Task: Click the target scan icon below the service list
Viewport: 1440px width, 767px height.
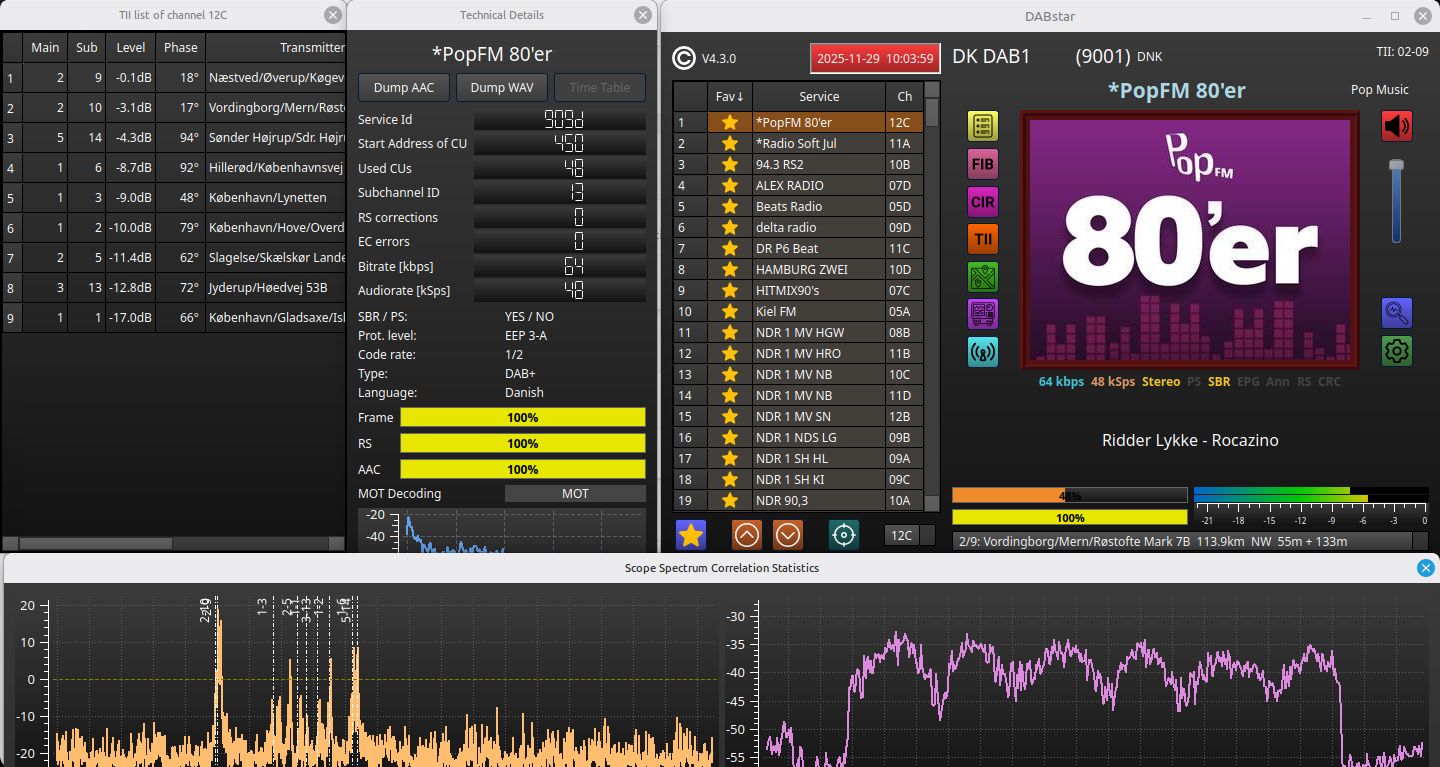Action: 843,535
